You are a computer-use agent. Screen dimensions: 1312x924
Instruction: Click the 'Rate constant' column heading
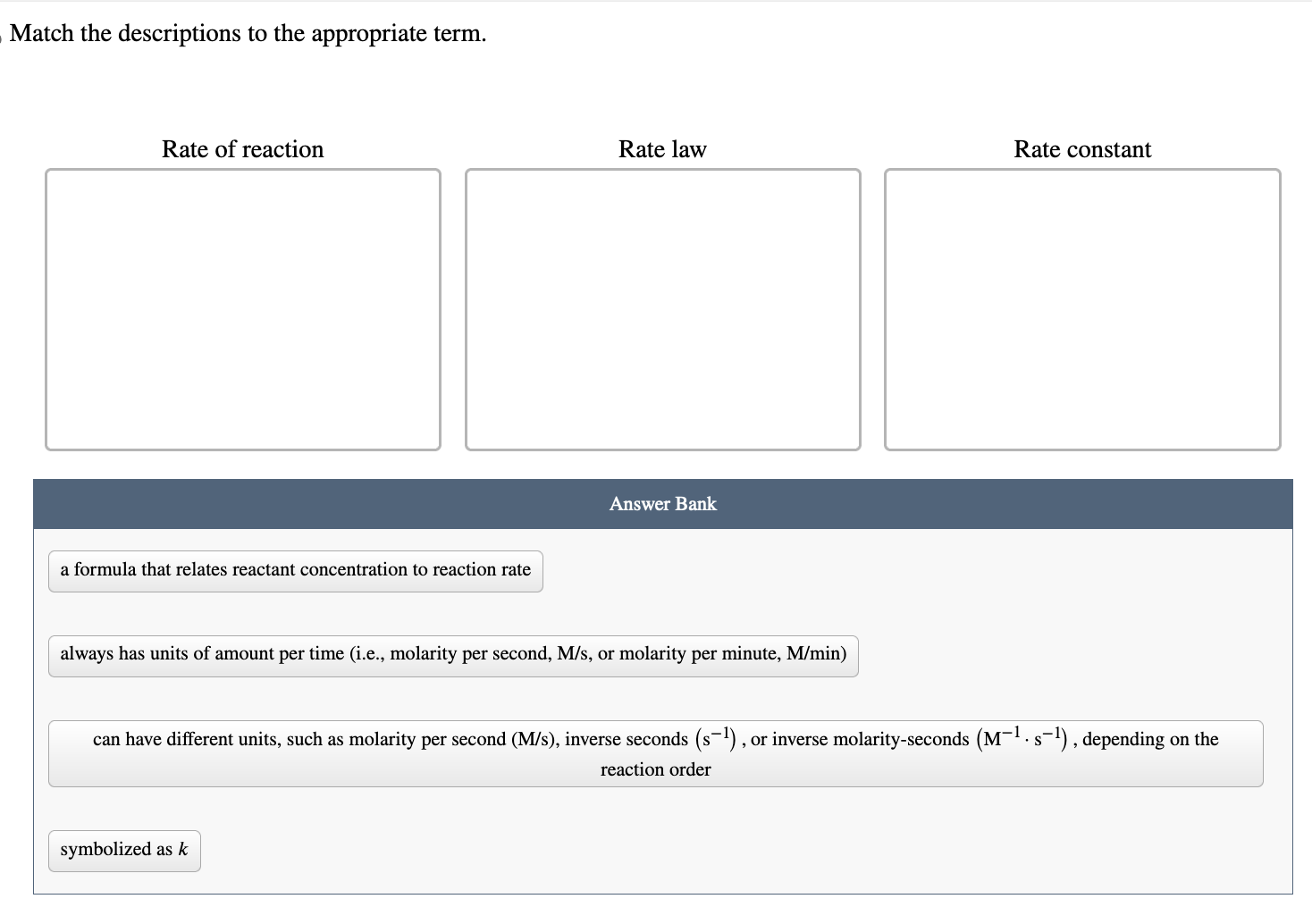click(1082, 149)
